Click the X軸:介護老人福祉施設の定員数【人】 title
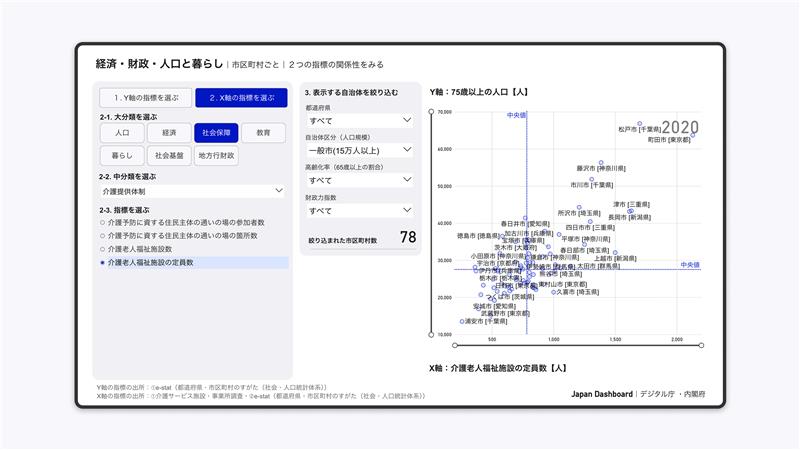Viewport: 800px width, 450px height. tap(498, 368)
